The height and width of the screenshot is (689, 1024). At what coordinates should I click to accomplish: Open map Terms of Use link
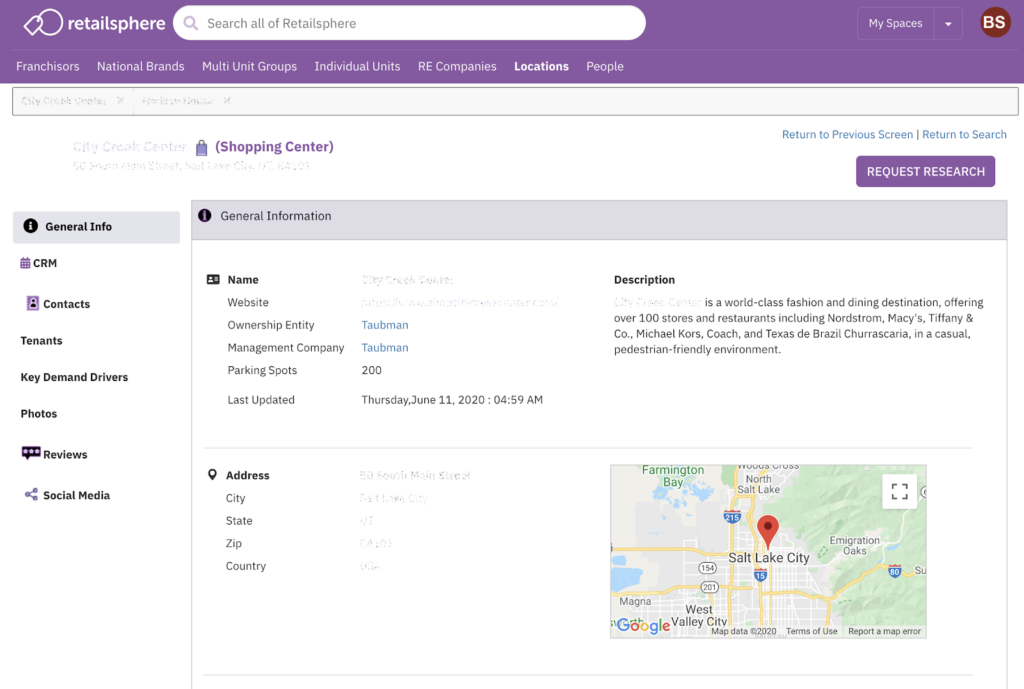pyautogui.click(x=811, y=632)
